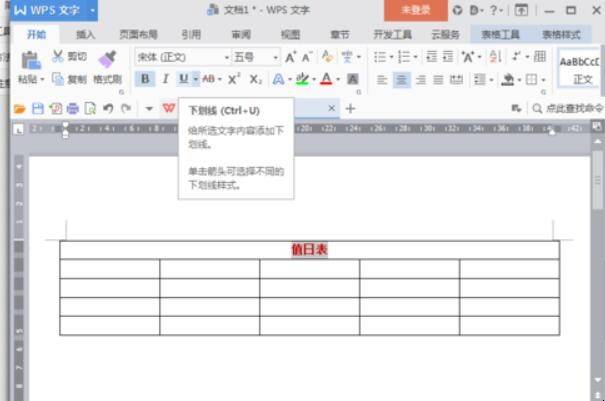Export to PDF icon in quick toolbar
This screenshot has height=401, width=605.
pos(56,109)
